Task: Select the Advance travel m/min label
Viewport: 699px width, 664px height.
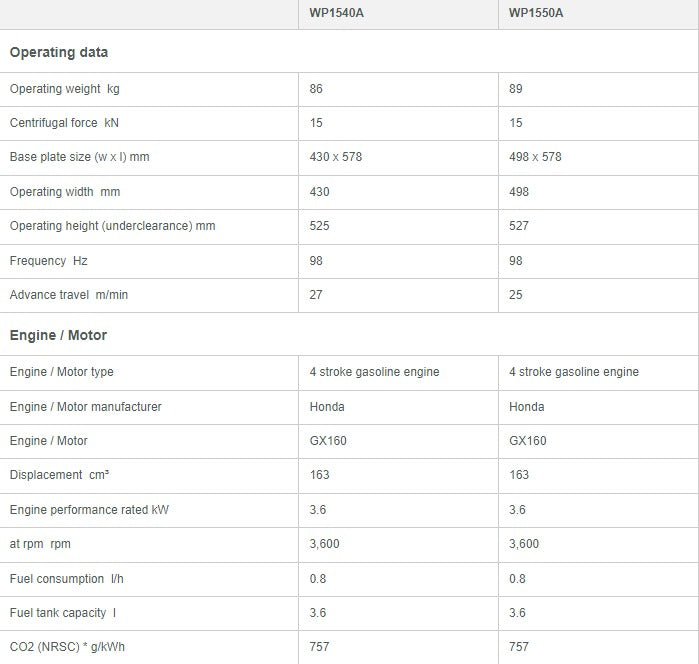Action: point(69,295)
